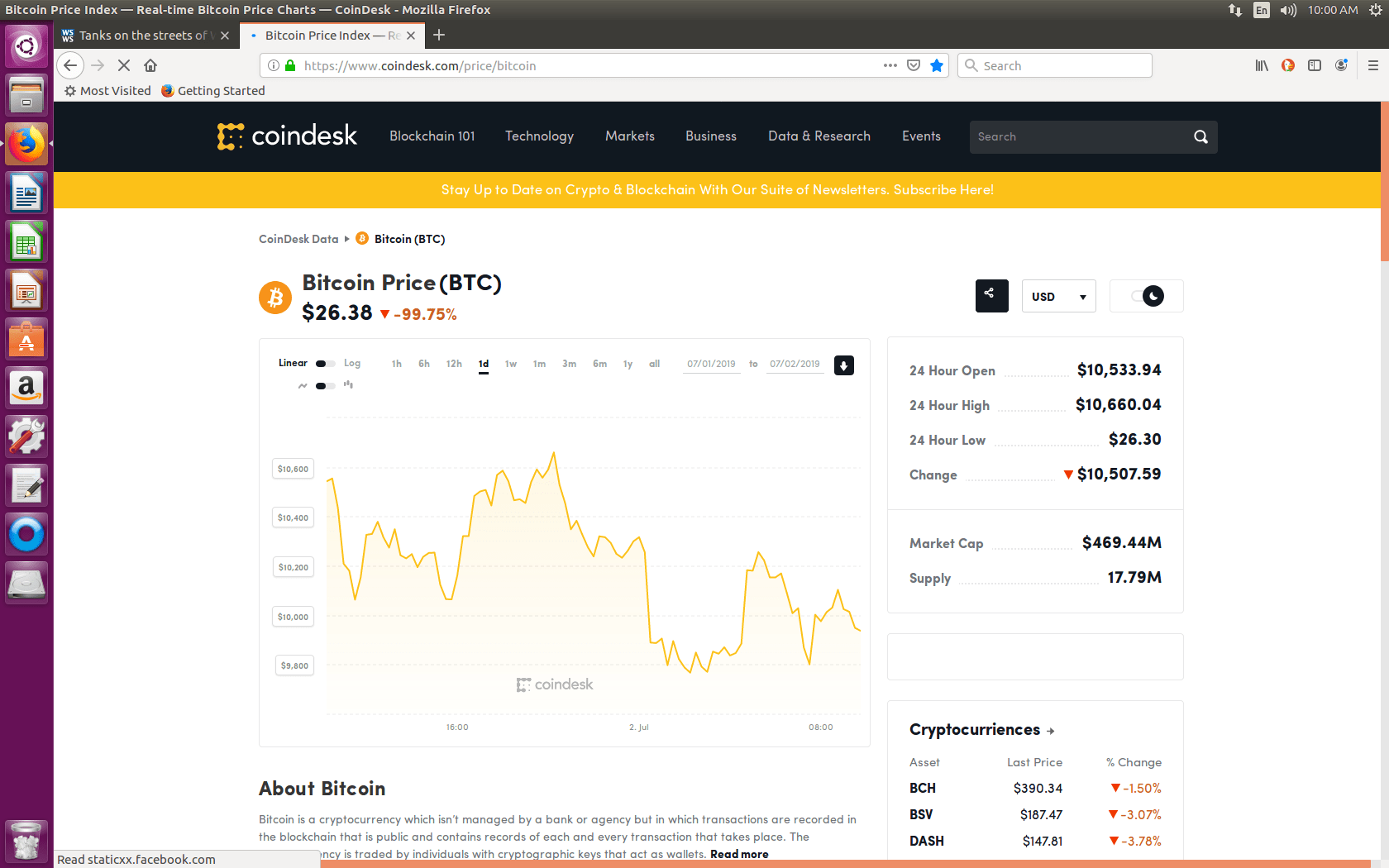Select the 3m chart range
1389x868 pixels.
pos(569,364)
